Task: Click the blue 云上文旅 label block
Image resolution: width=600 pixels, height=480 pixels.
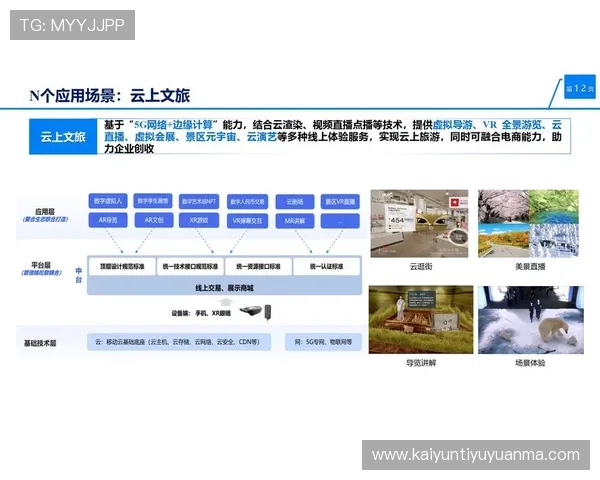Action: pos(63,137)
